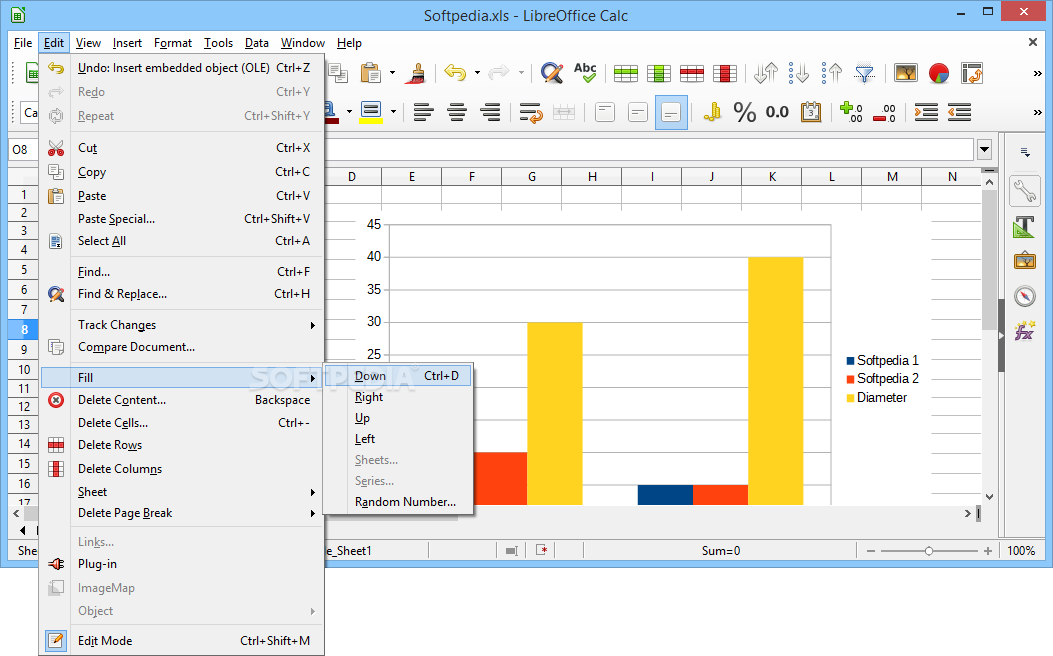Toggle Edit Mode in Edit menu

pyautogui.click(x=181, y=641)
